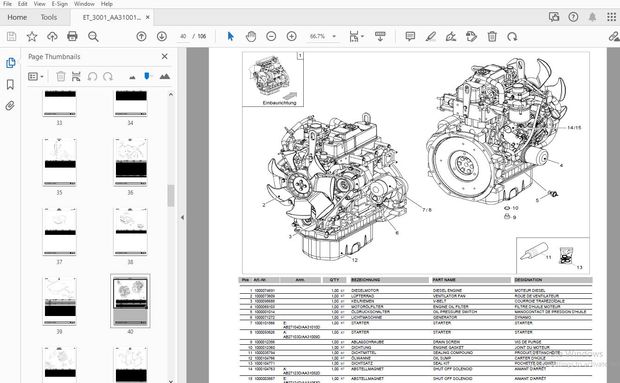620x383 pixels.
Task: Reduce thumbnail size with small mountain icon
Action: (132, 77)
